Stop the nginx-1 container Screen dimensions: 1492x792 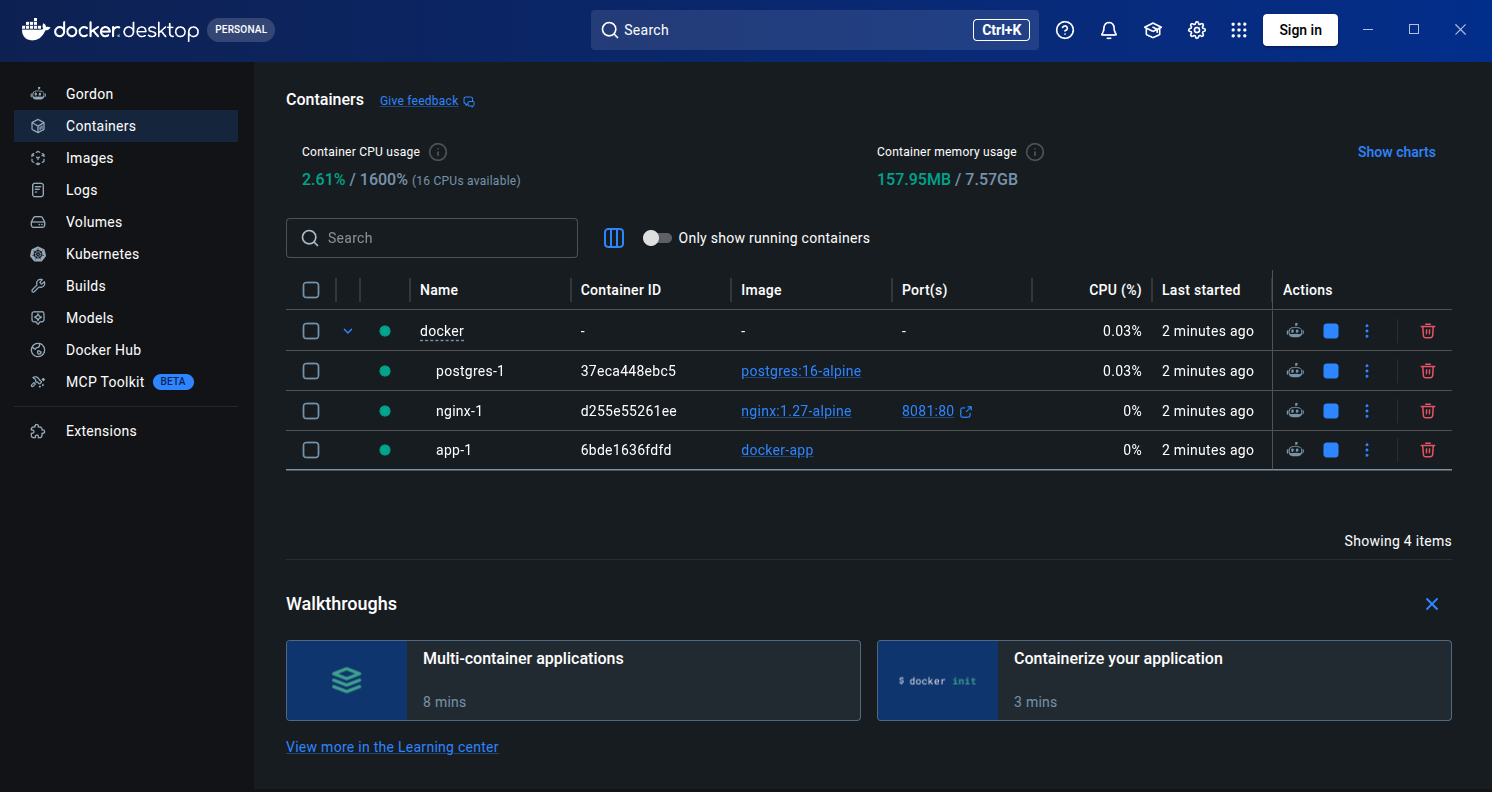[x=1331, y=411]
